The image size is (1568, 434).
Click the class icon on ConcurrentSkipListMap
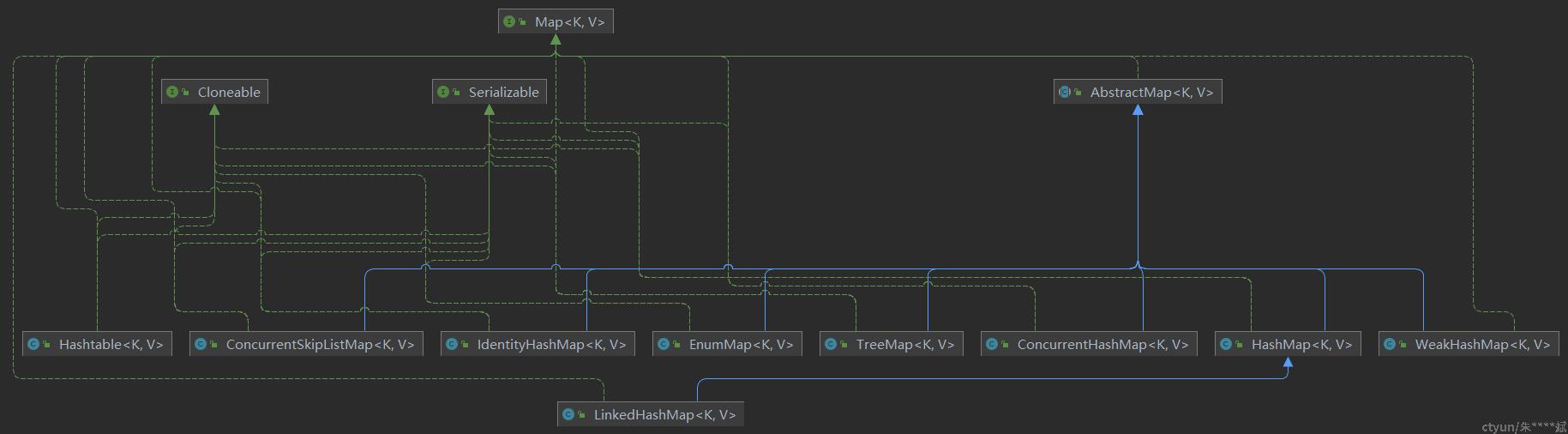pos(201,344)
